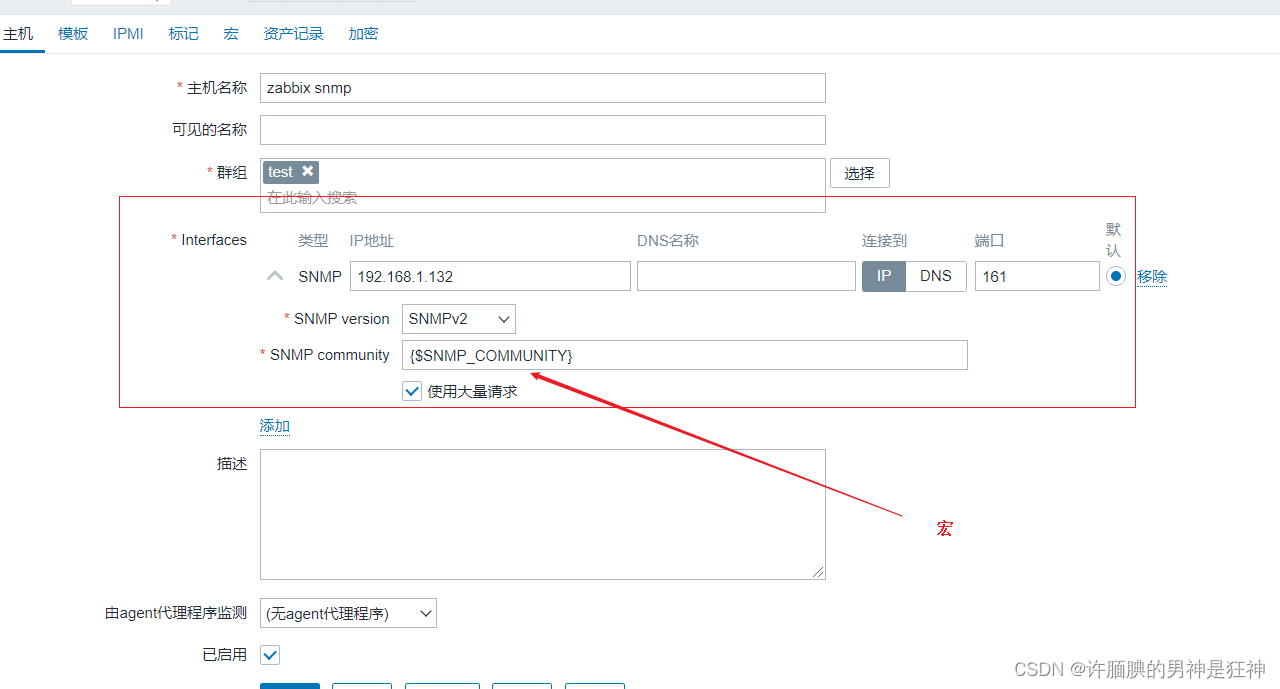Click inside the 描述 text area
Viewport: 1280px width, 689px height.
[x=543, y=514]
